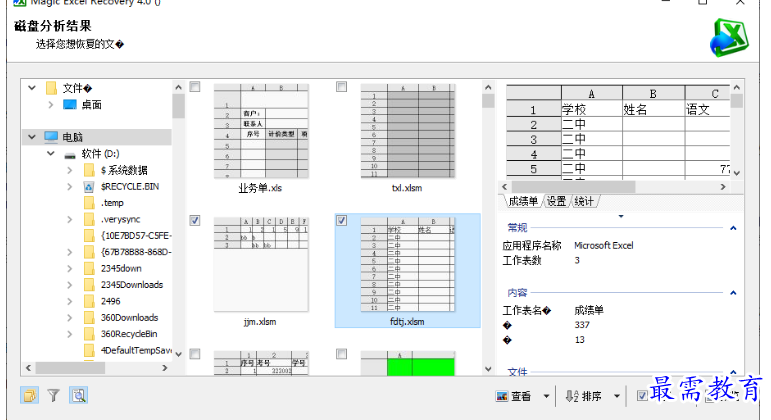Click the Magic Excel Recovery logo
This screenshot has height=420, width=771.
[729, 38]
